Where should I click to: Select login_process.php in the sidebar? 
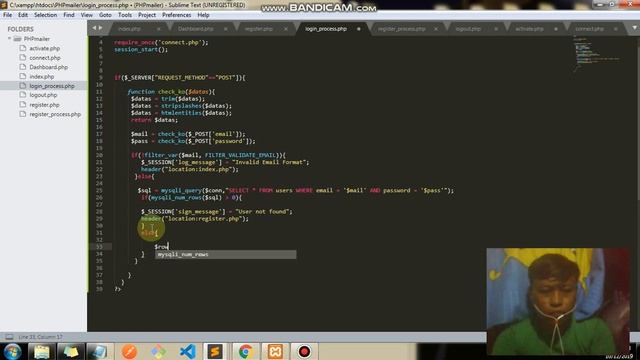[52, 86]
